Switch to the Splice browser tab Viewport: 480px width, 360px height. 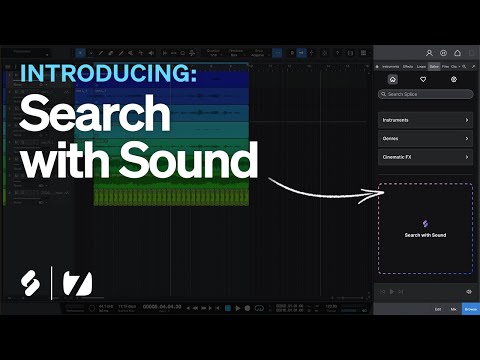pyautogui.click(x=434, y=67)
